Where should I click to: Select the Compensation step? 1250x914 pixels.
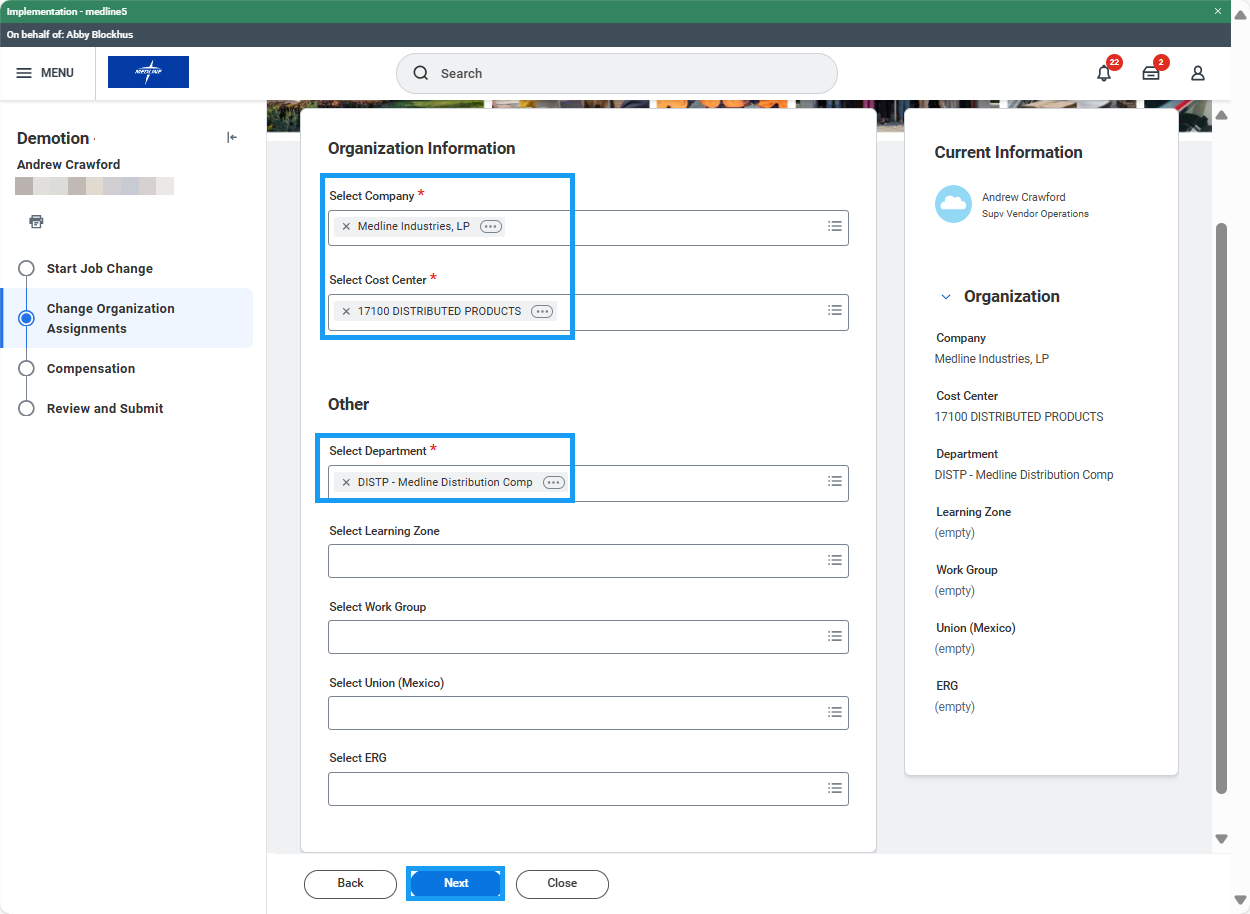click(x=90, y=369)
